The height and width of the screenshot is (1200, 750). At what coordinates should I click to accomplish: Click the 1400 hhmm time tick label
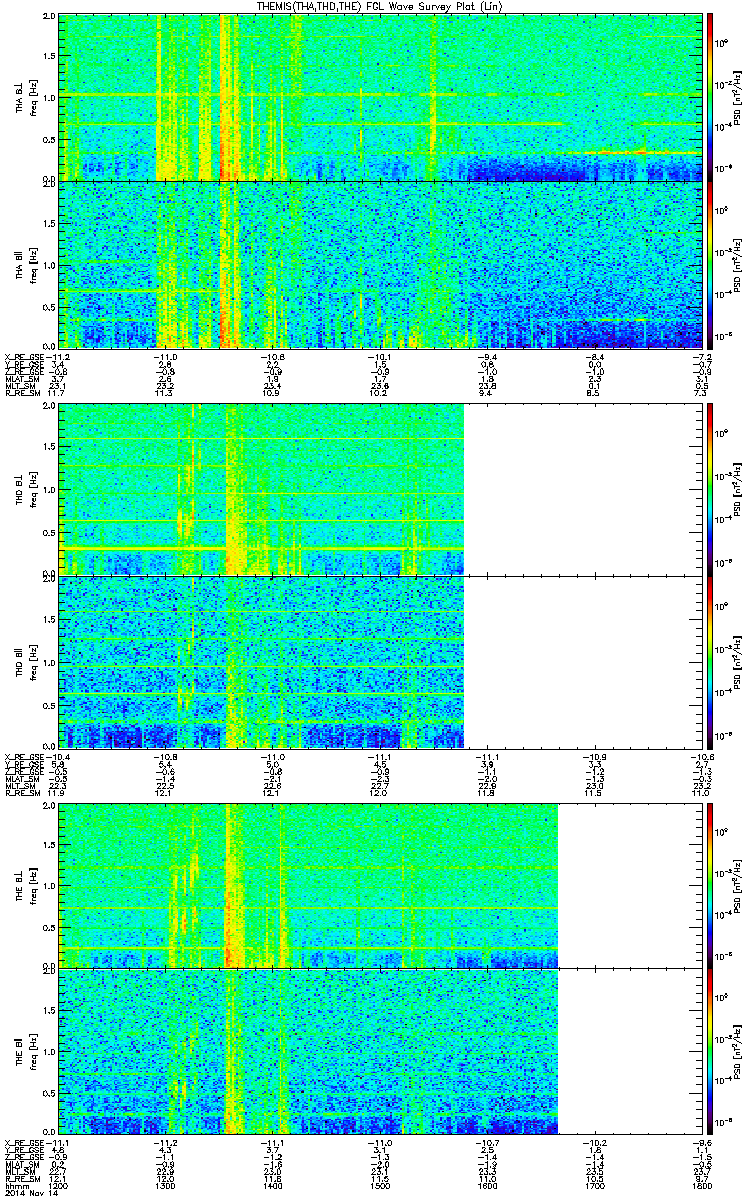[x=273, y=1186]
